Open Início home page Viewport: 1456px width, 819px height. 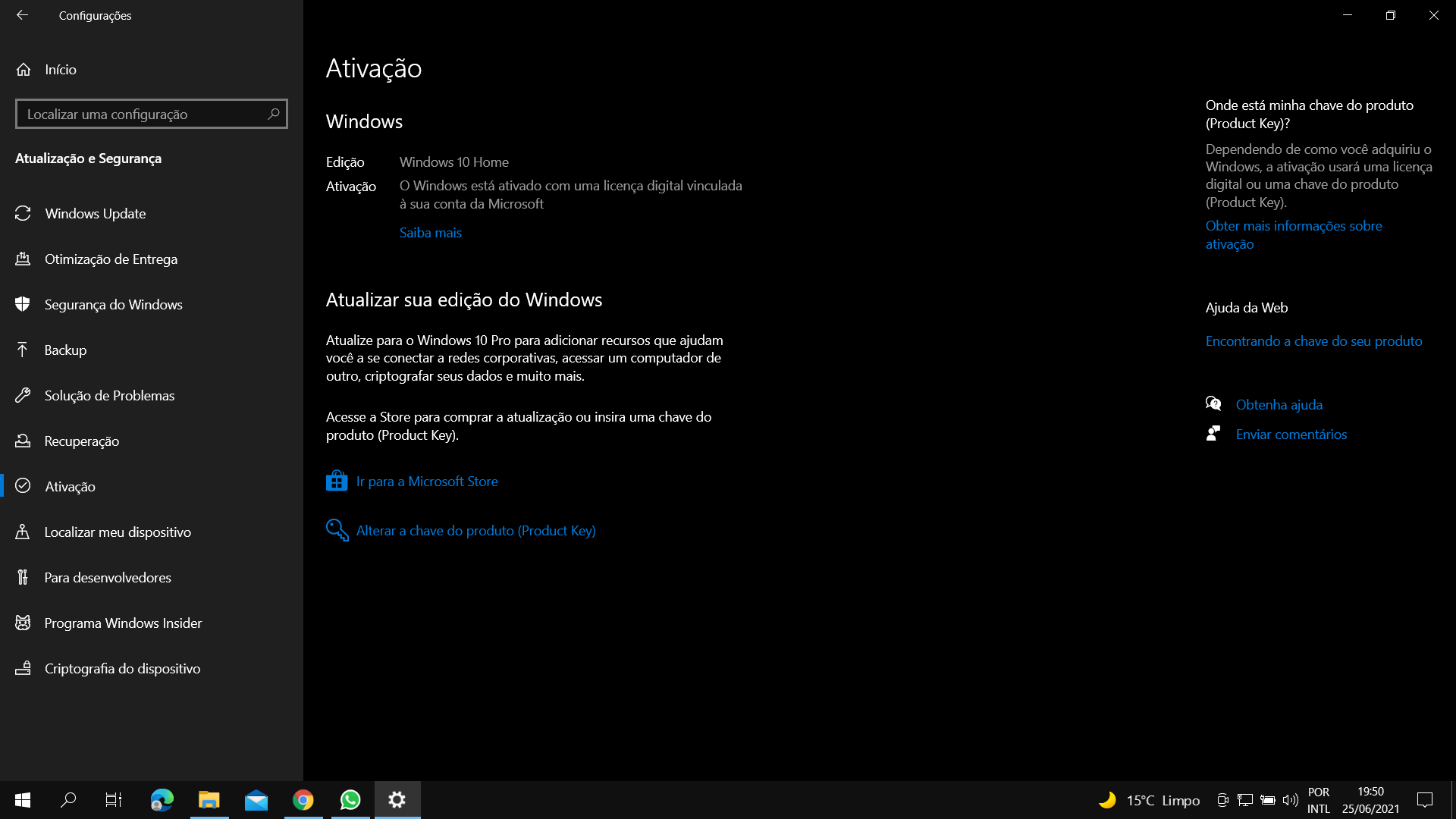pyautogui.click(x=60, y=69)
